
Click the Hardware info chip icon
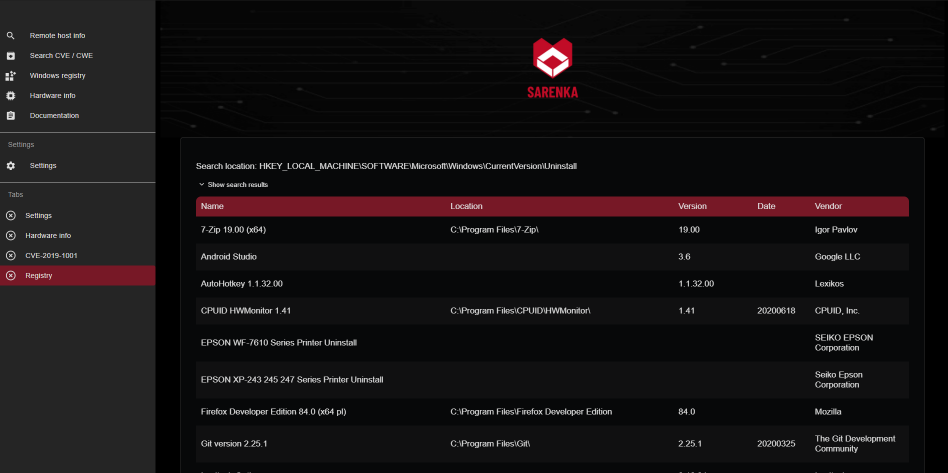(x=10, y=96)
